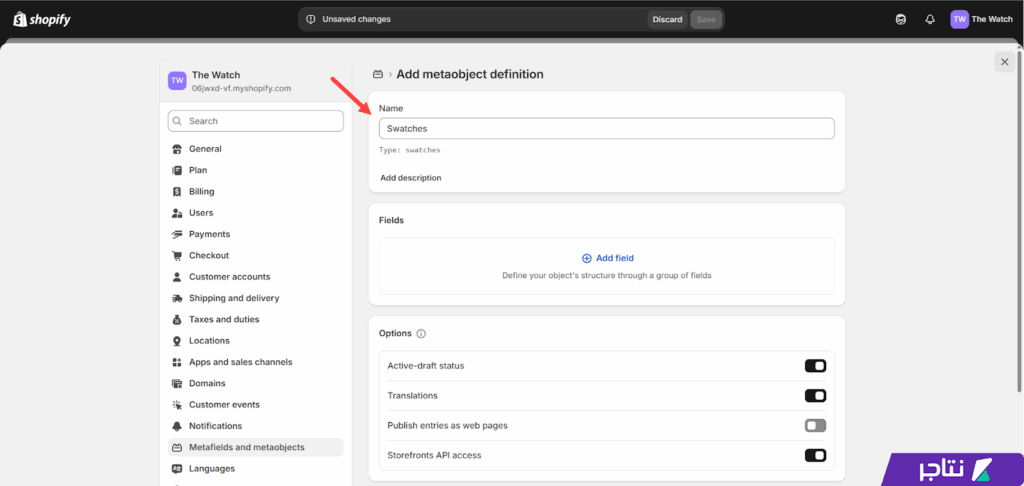Click the Shopify logo in header
1024x486 pixels.
(x=42, y=19)
